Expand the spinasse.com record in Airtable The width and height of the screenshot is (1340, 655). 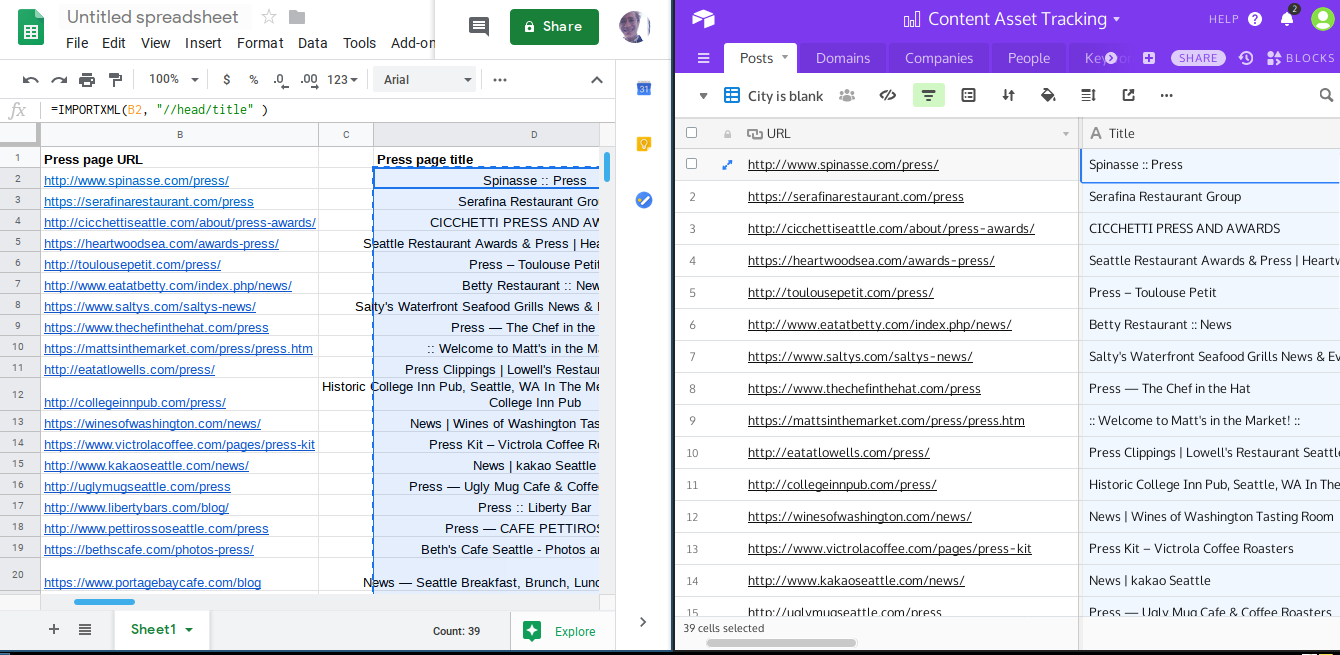[x=727, y=165]
